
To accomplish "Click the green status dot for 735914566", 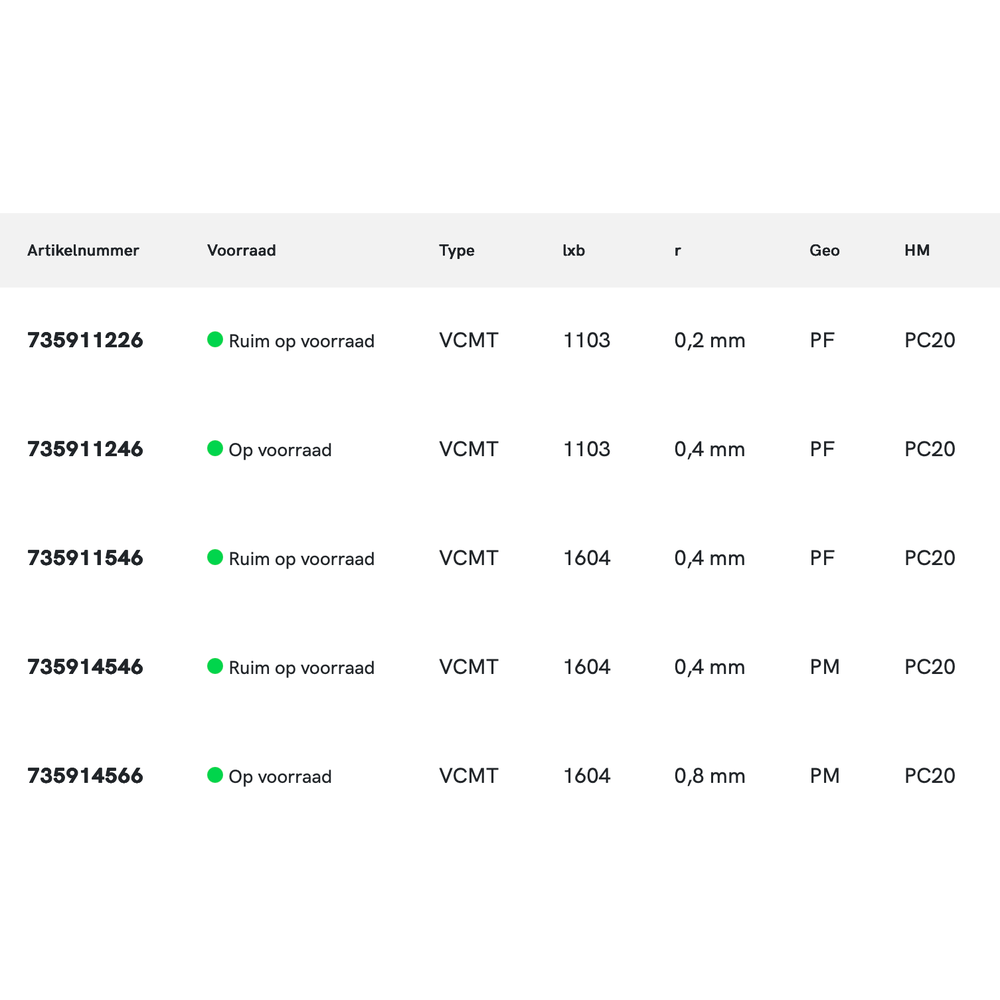I will point(215,776).
